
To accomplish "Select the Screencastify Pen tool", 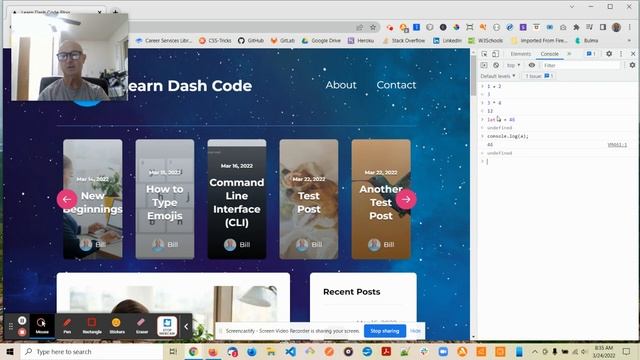I will 67,326.
